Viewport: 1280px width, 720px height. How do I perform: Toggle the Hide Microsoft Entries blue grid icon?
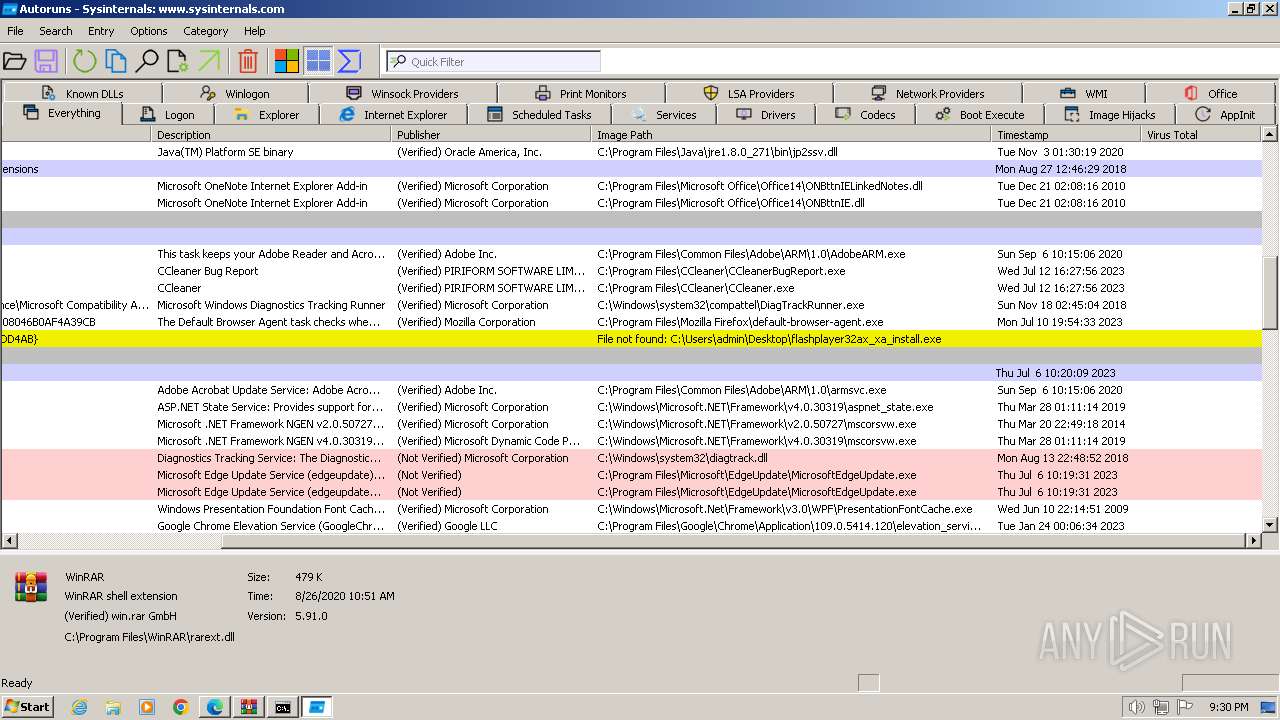[318, 61]
